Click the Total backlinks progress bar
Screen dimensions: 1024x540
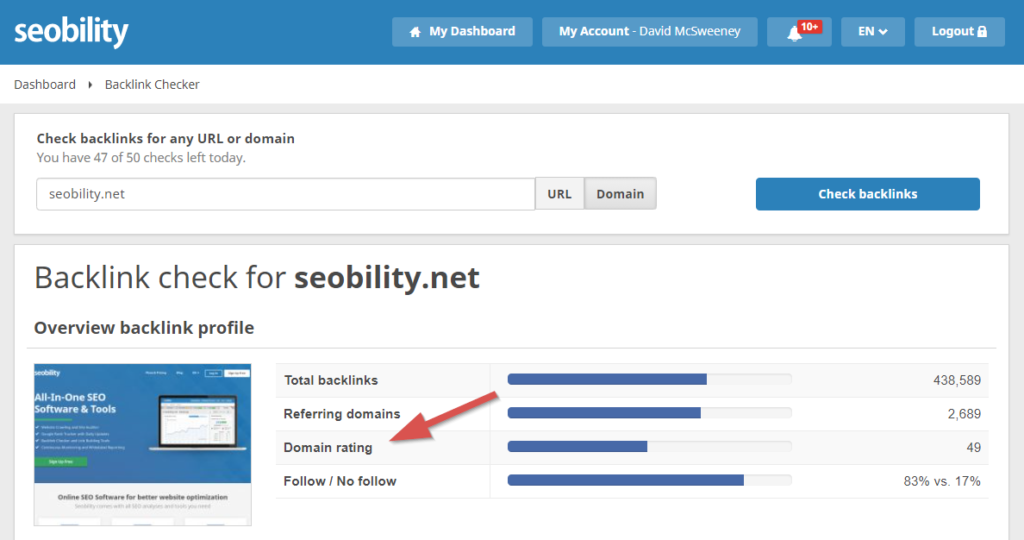pyautogui.click(x=649, y=379)
